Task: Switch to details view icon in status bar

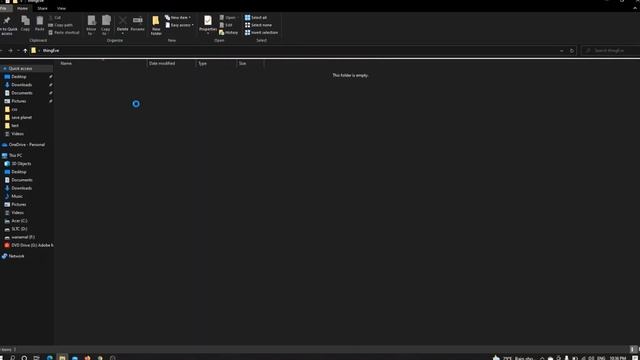Action: click(633, 349)
